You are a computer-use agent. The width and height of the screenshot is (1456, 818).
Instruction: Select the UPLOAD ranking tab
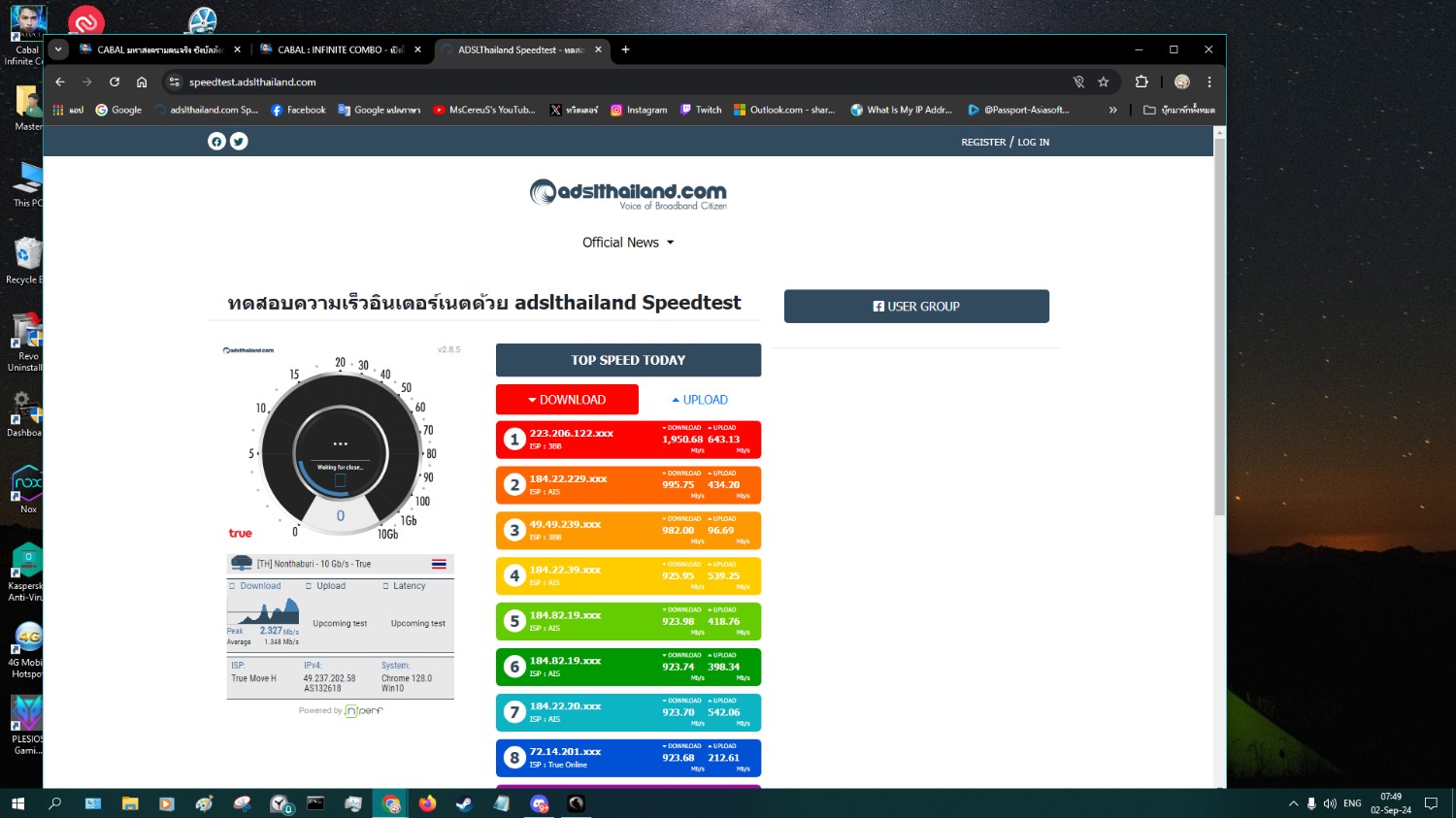700,400
